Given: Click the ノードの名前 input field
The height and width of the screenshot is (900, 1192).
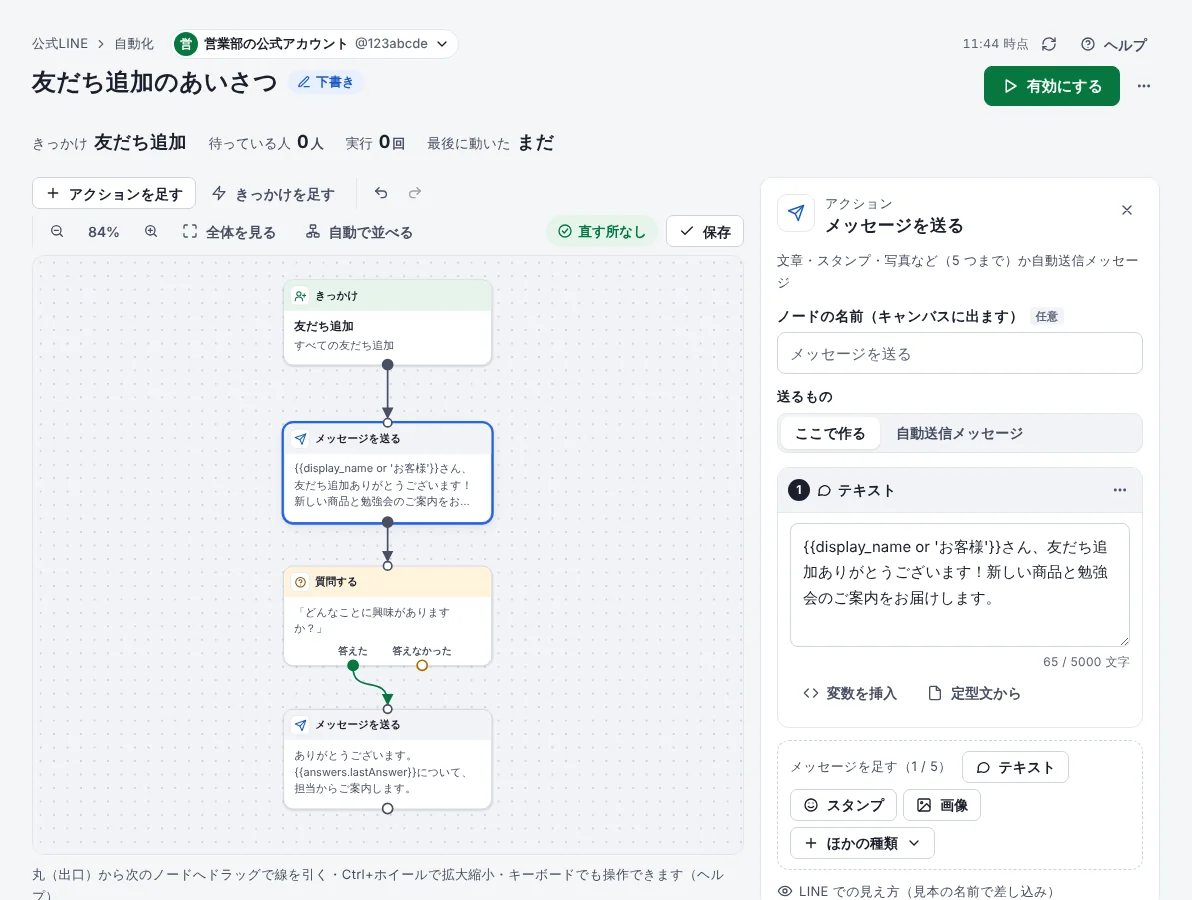Looking at the screenshot, I should coord(959,353).
